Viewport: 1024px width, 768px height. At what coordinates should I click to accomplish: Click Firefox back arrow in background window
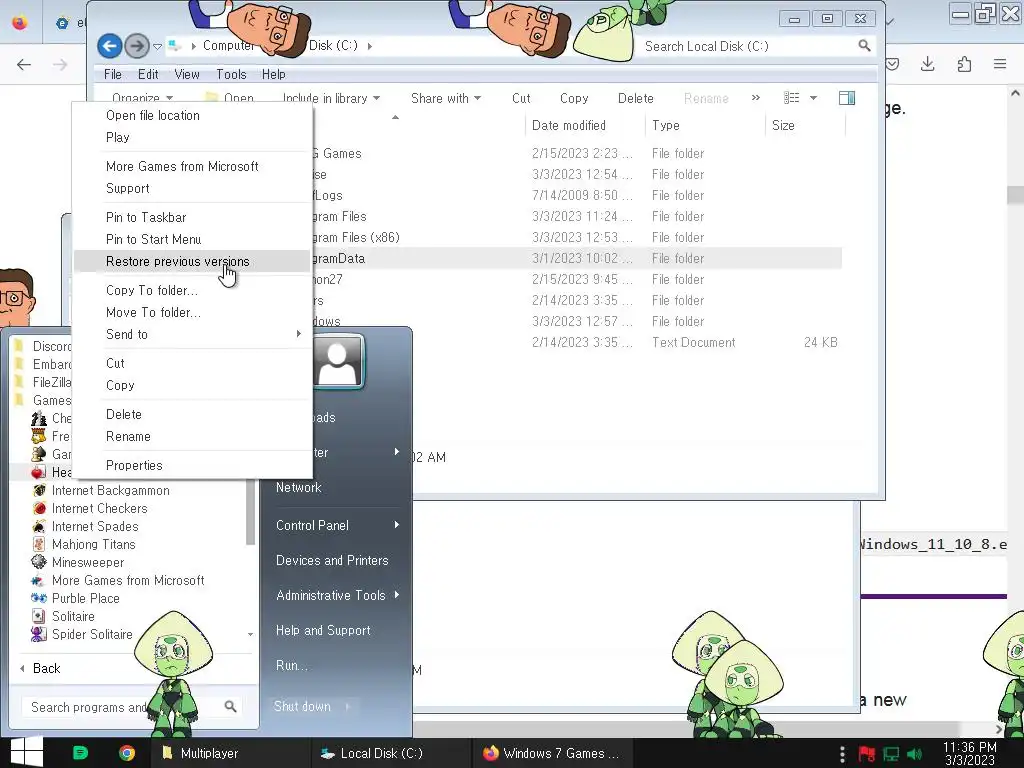(x=24, y=64)
